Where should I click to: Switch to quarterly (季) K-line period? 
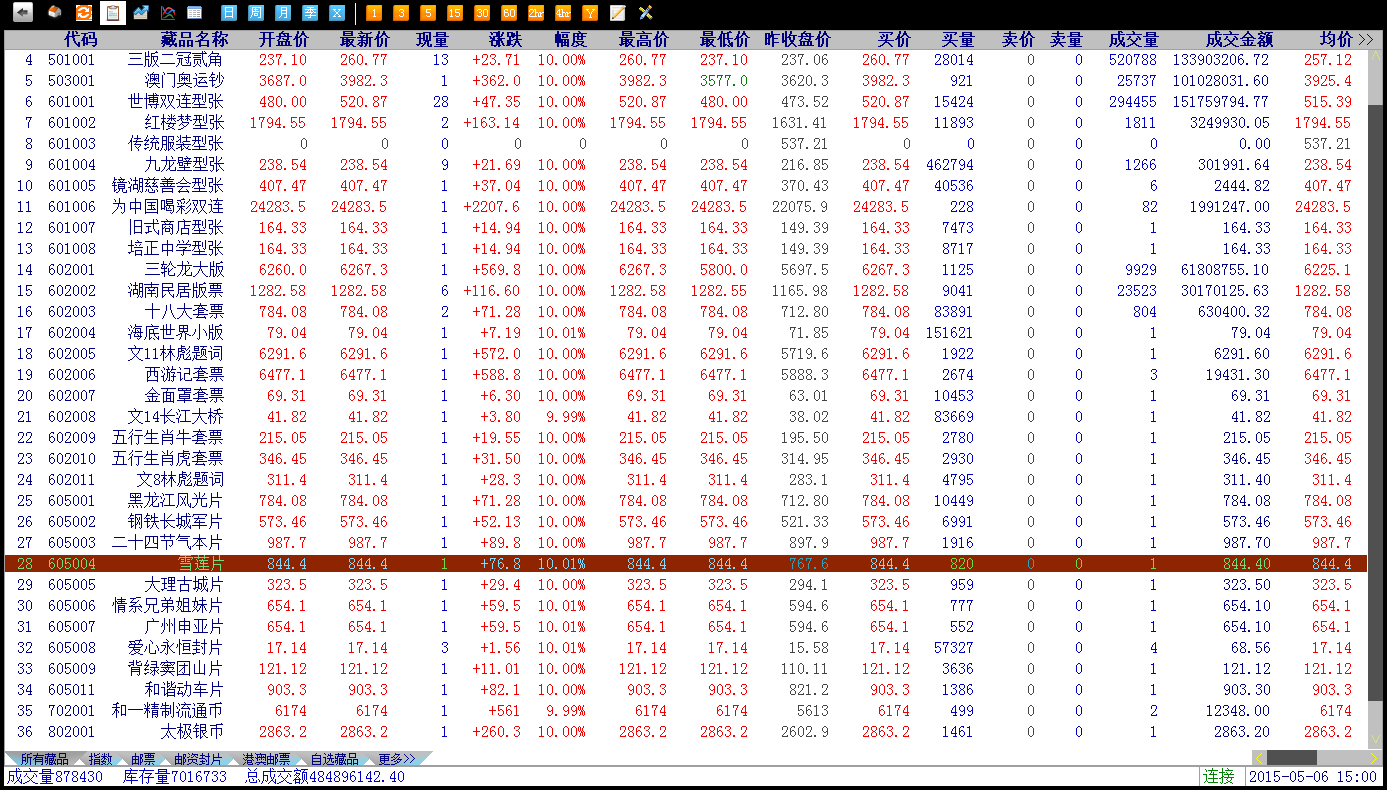click(310, 13)
